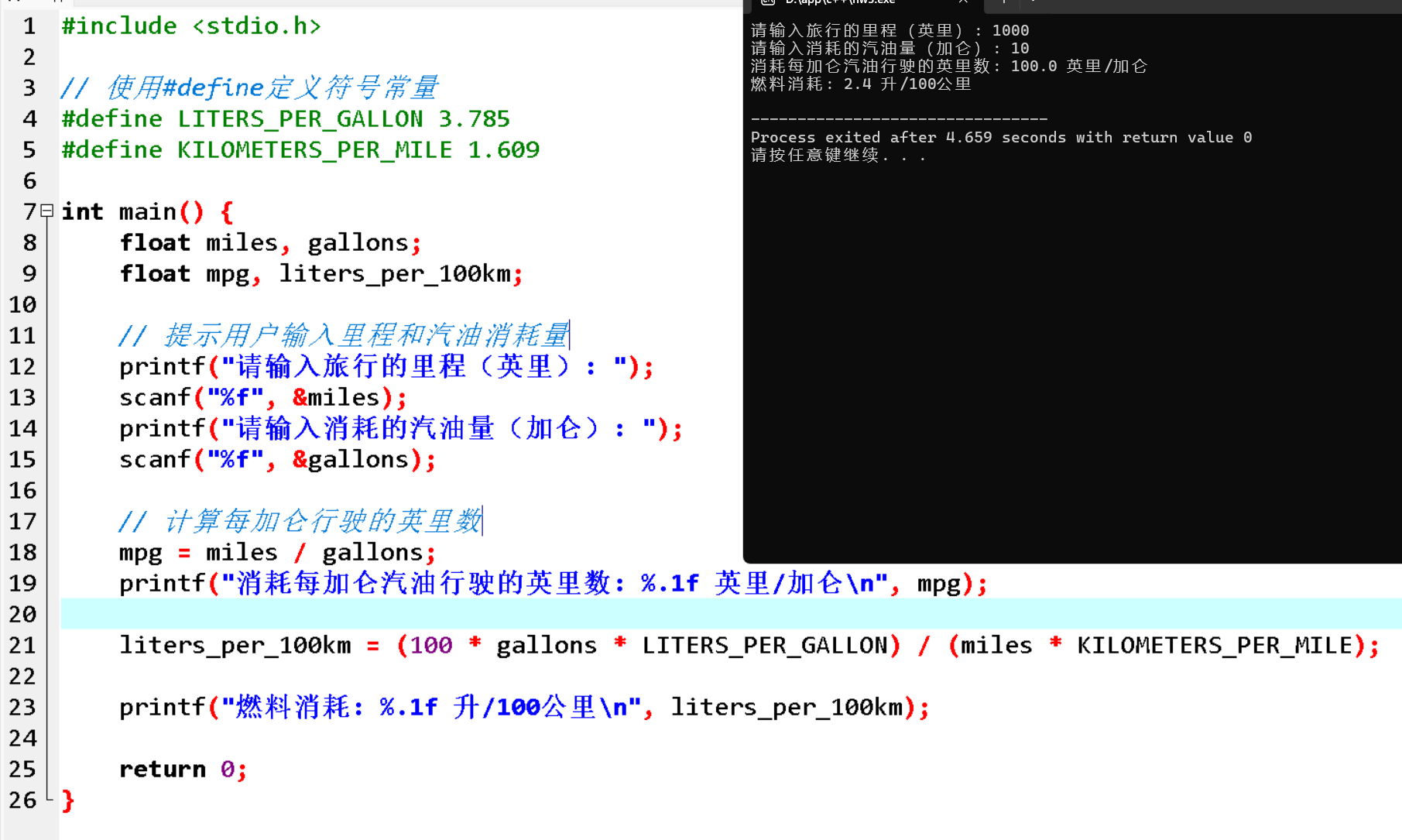Click line number 1 in the gutter
Viewport: 1402px width, 840px height.
click(x=29, y=26)
